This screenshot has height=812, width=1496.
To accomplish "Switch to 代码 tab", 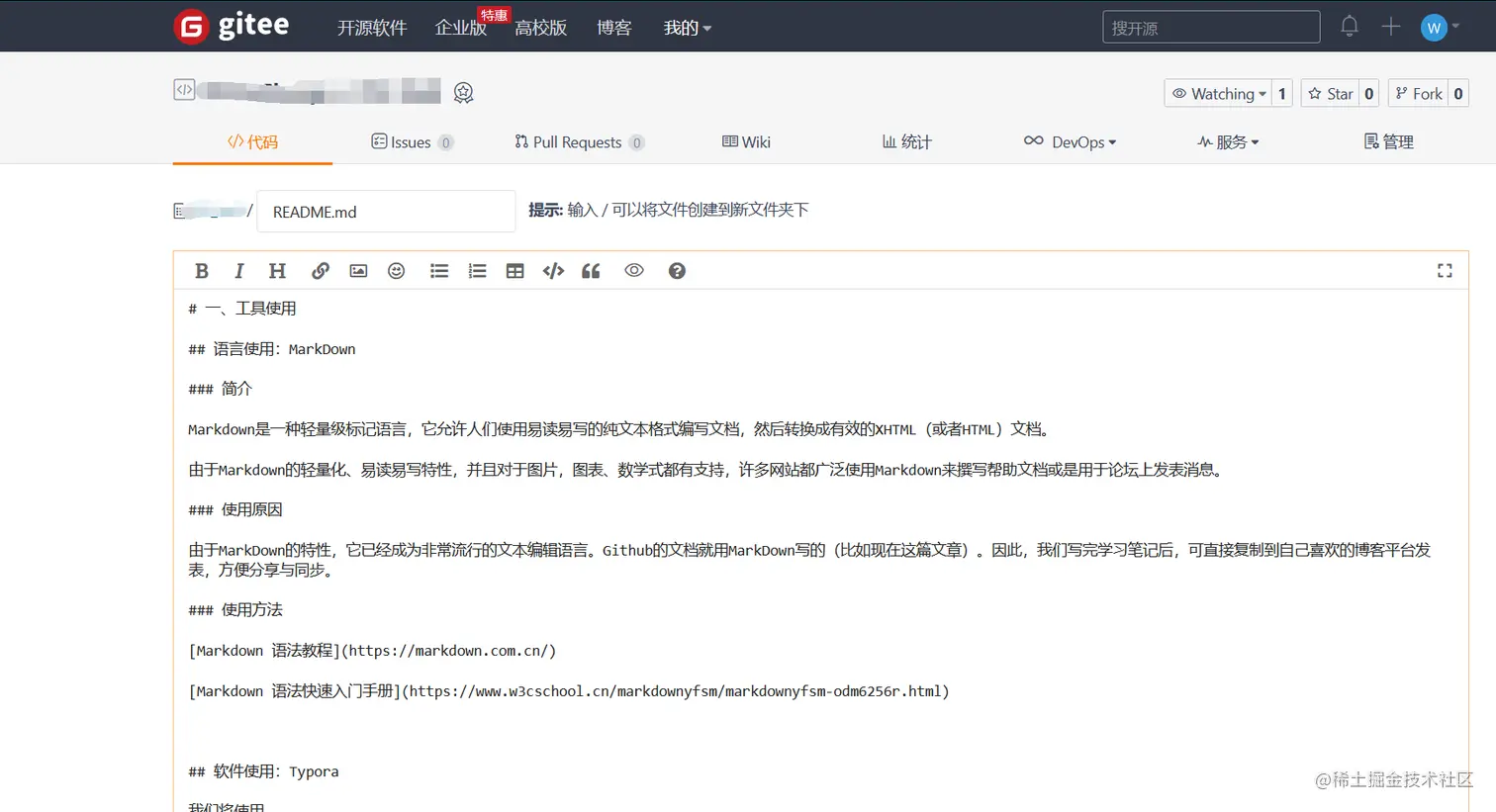I will [253, 141].
